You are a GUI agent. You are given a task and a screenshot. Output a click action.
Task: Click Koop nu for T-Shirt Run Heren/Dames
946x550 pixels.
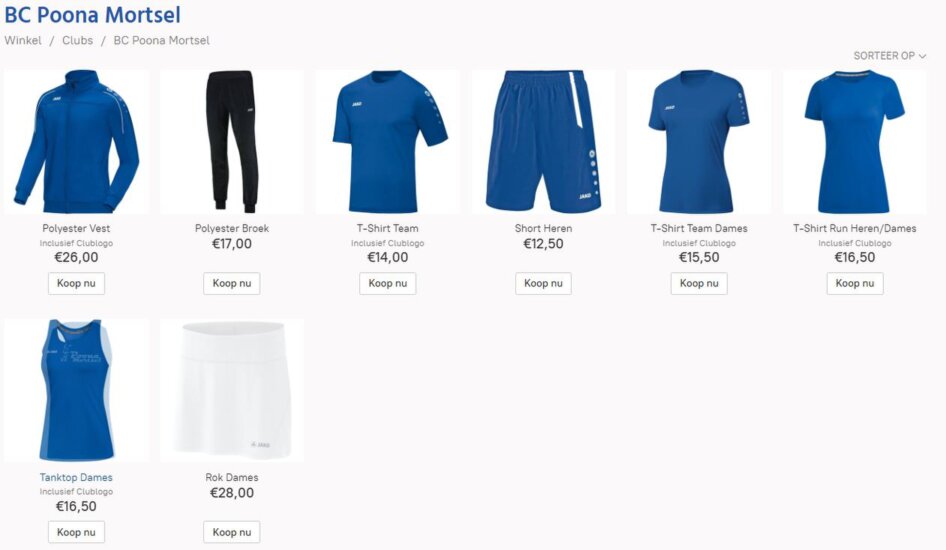854,283
